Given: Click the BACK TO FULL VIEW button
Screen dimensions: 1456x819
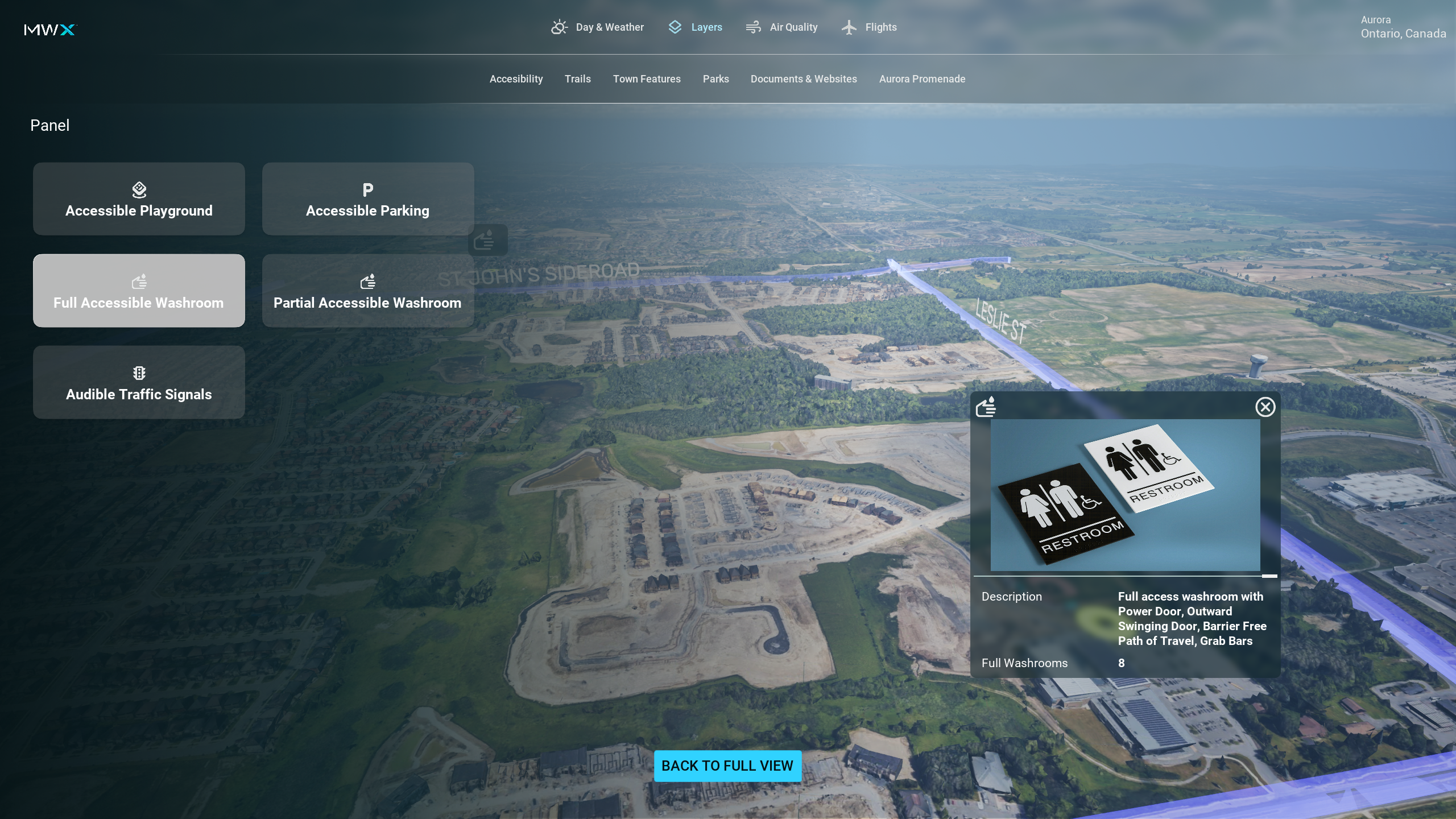Looking at the screenshot, I should [x=727, y=766].
